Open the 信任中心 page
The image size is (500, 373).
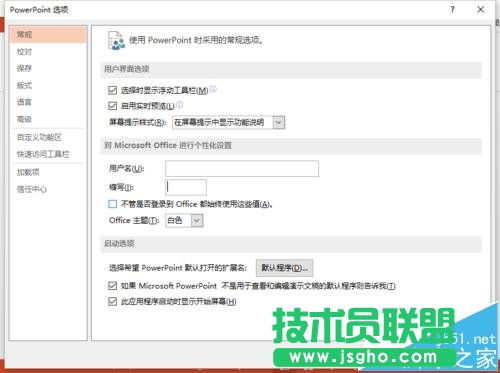(32, 189)
